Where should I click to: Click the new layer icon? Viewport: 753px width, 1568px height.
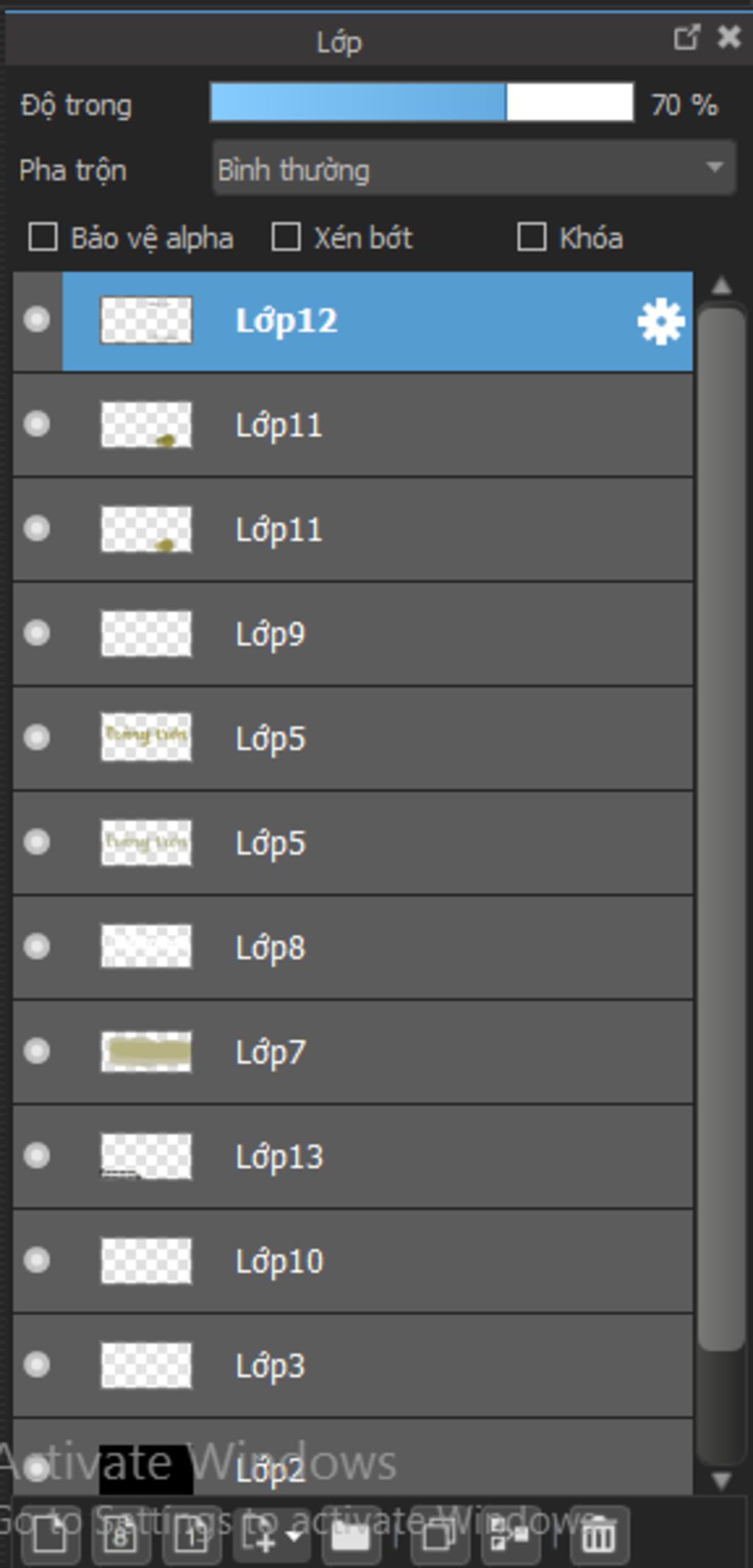pyautogui.click(x=50, y=1534)
